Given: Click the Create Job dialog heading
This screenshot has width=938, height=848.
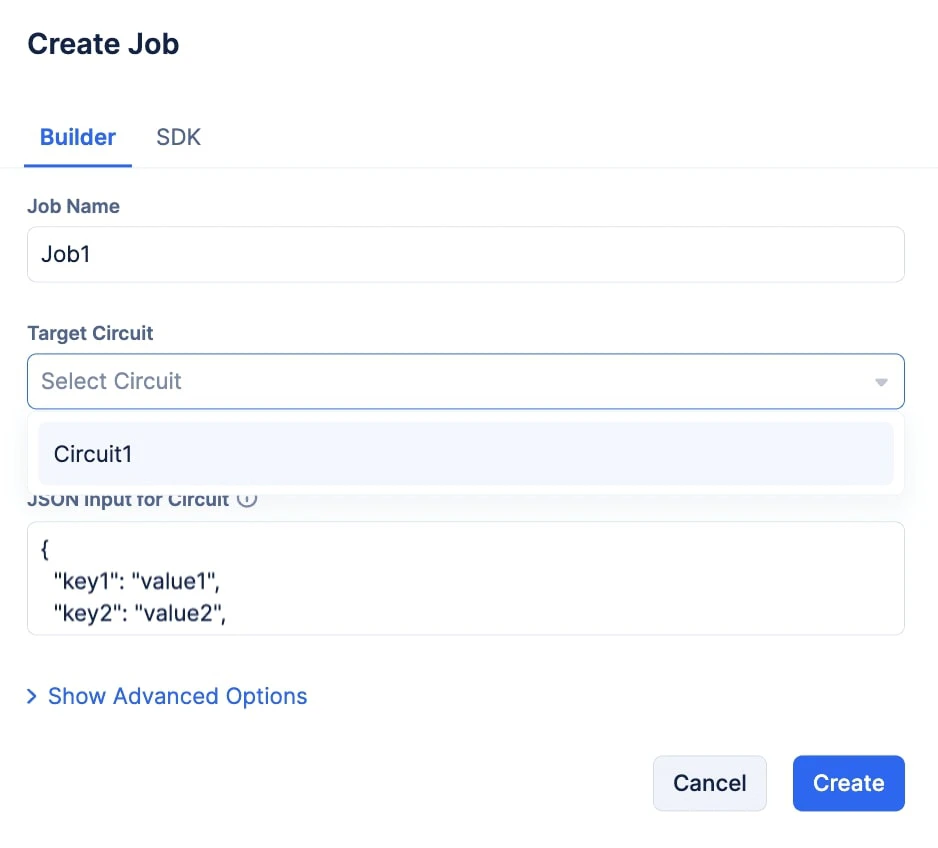Looking at the screenshot, I should [103, 44].
